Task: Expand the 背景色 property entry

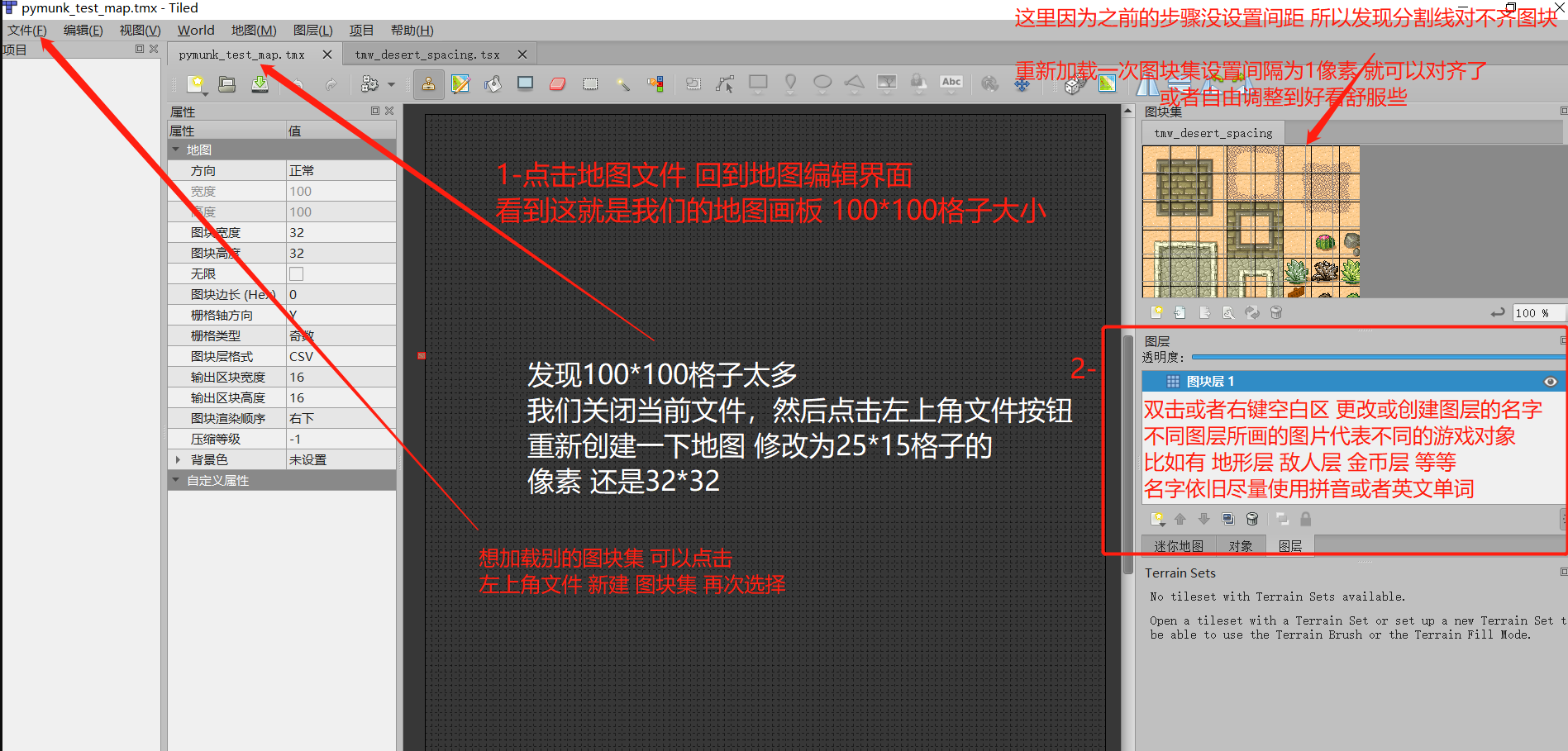Action: [177, 459]
